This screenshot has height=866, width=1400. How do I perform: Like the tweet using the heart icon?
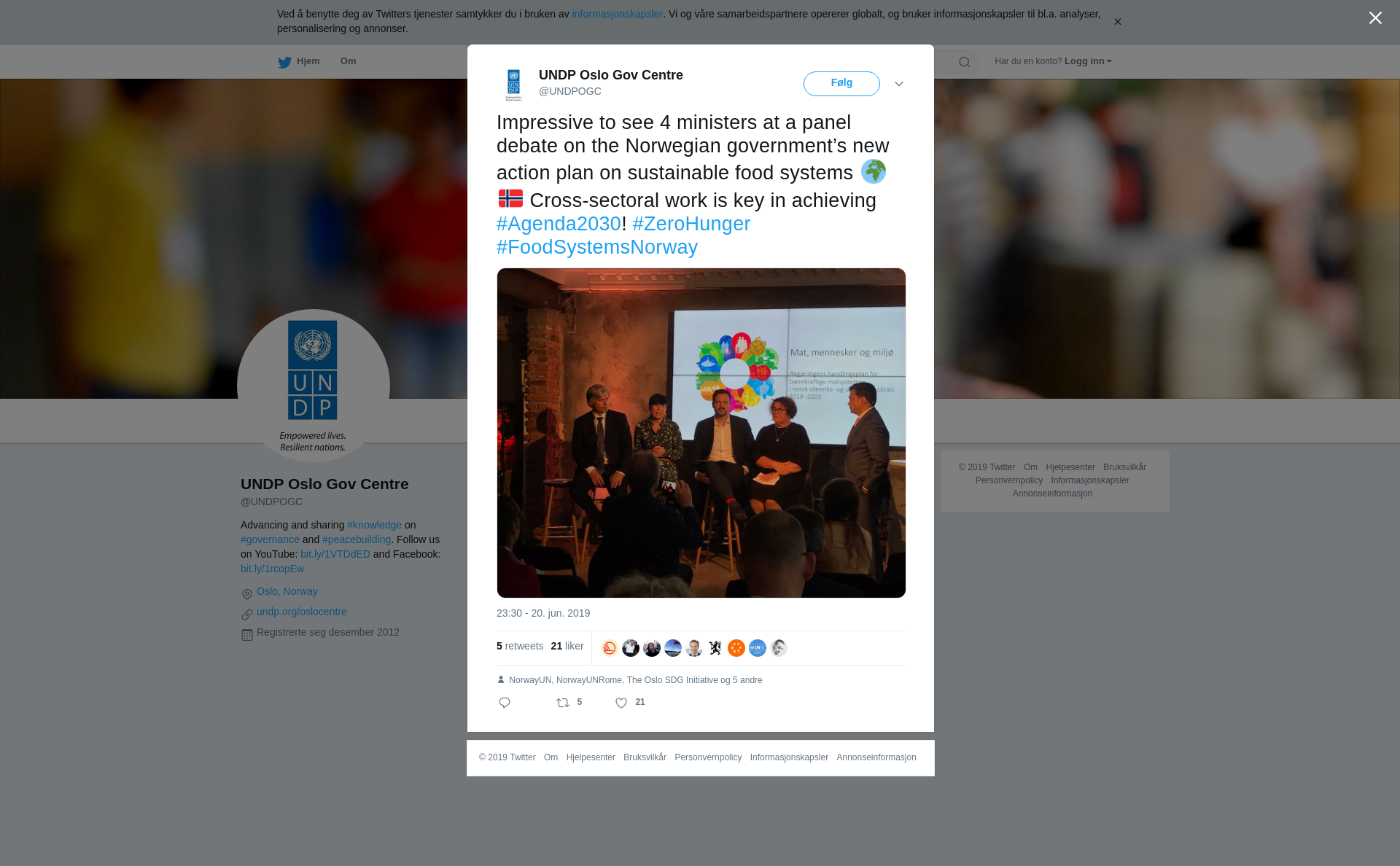point(621,703)
